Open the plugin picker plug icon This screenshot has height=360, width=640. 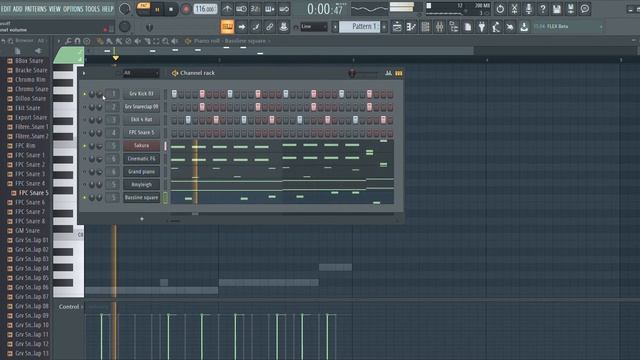click(x=482, y=27)
